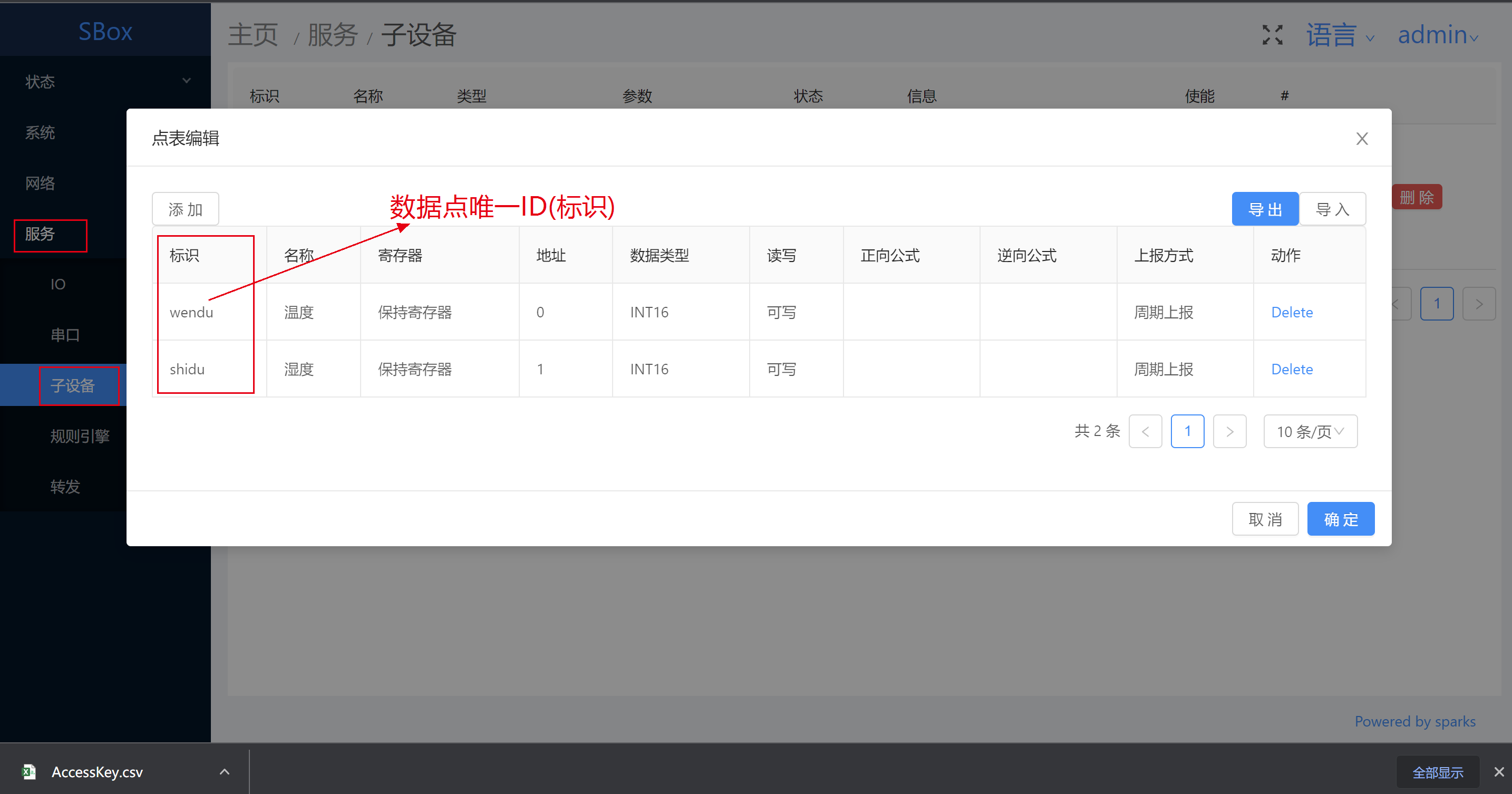The height and width of the screenshot is (794, 1512).
Task: Select the 规则引擎 sidebar item
Action: [x=80, y=436]
